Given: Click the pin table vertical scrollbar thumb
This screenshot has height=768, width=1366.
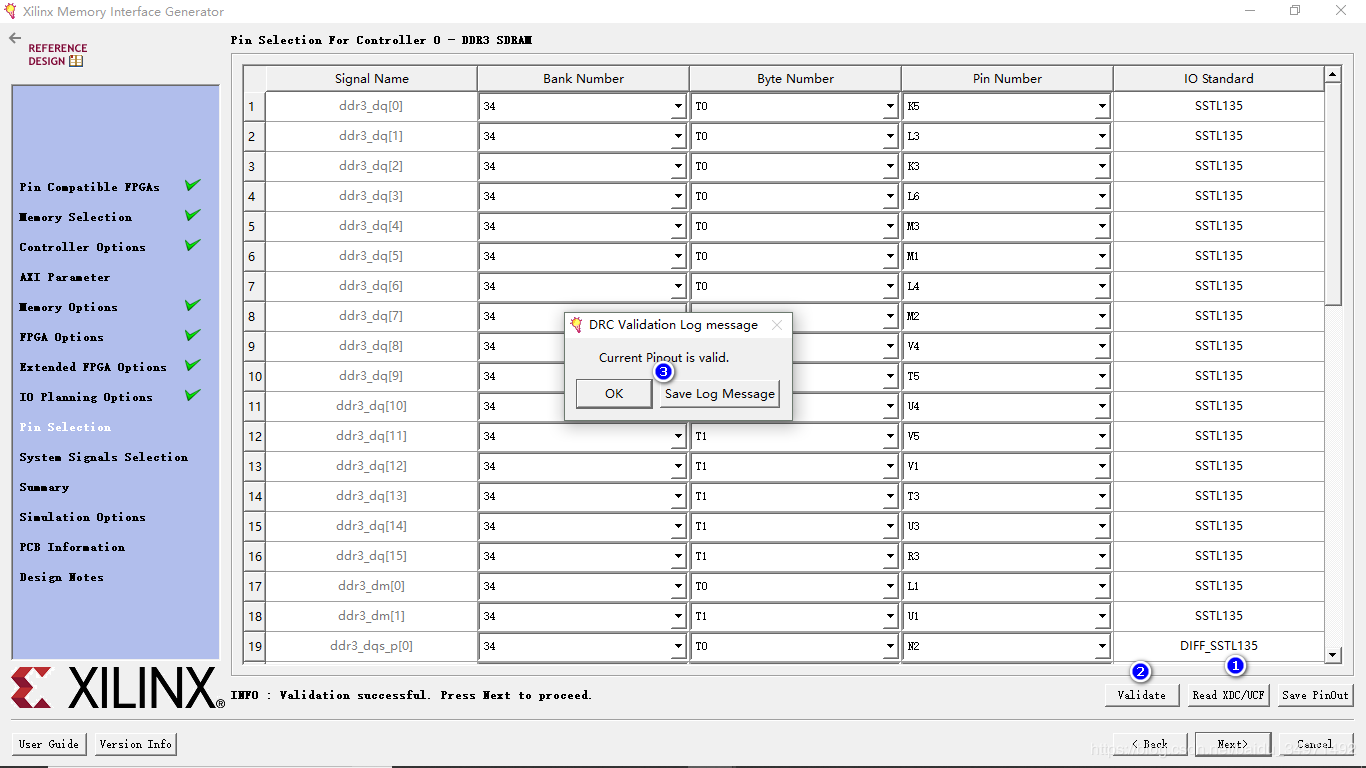Looking at the screenshot, I should click(x=1332, y=195).
